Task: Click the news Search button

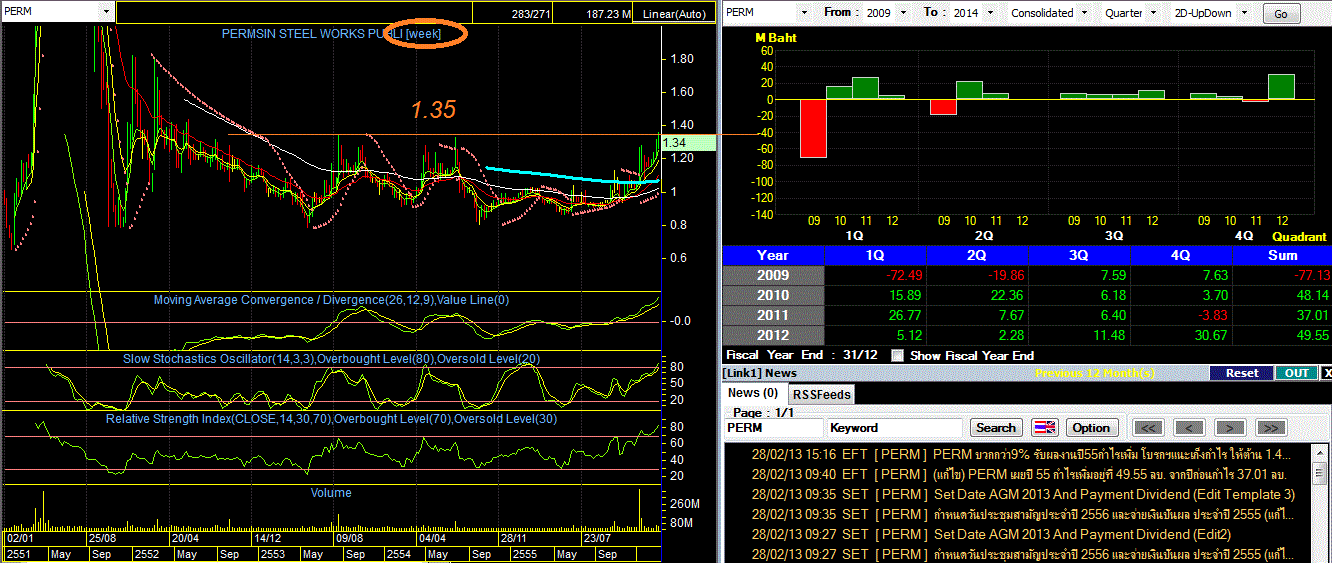Action: (996, 427)
